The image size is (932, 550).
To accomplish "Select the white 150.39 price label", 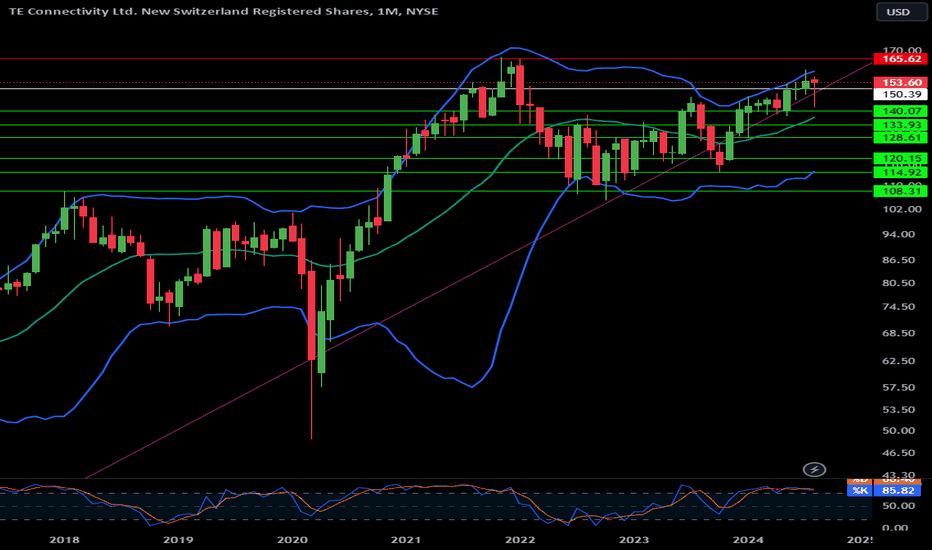I will (900, 95).
